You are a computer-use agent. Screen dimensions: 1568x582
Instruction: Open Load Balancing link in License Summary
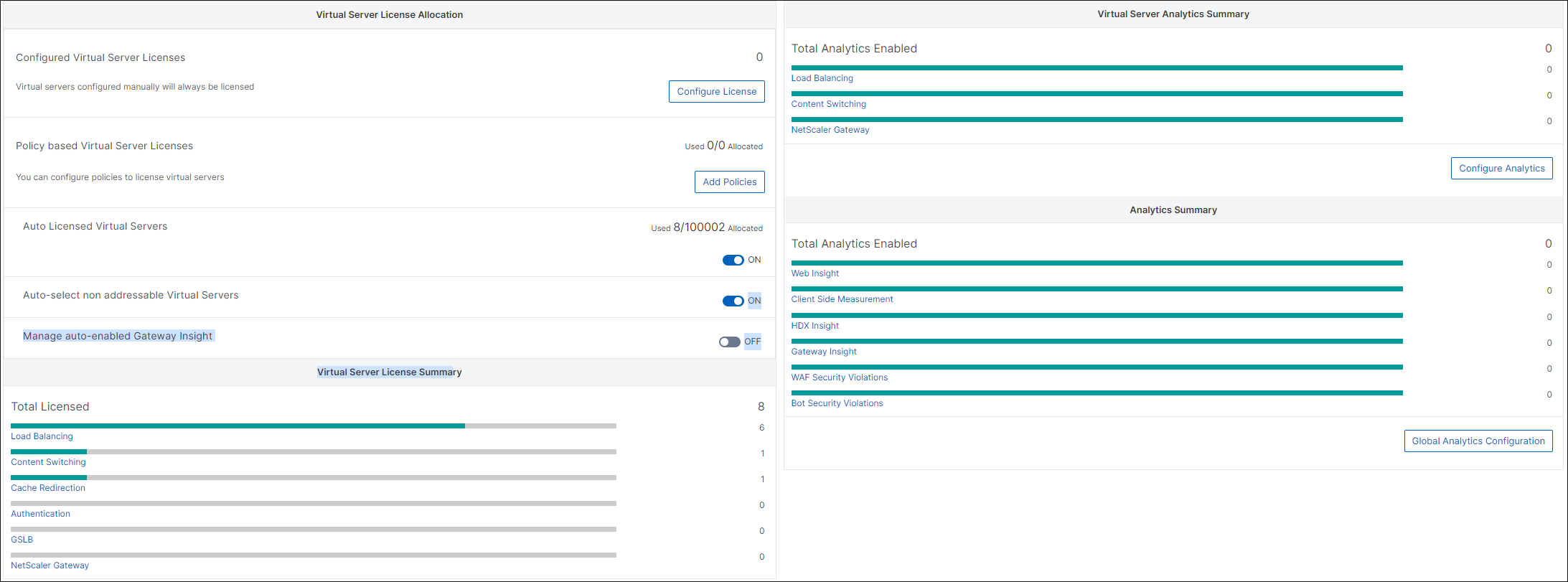click(42, 436)
